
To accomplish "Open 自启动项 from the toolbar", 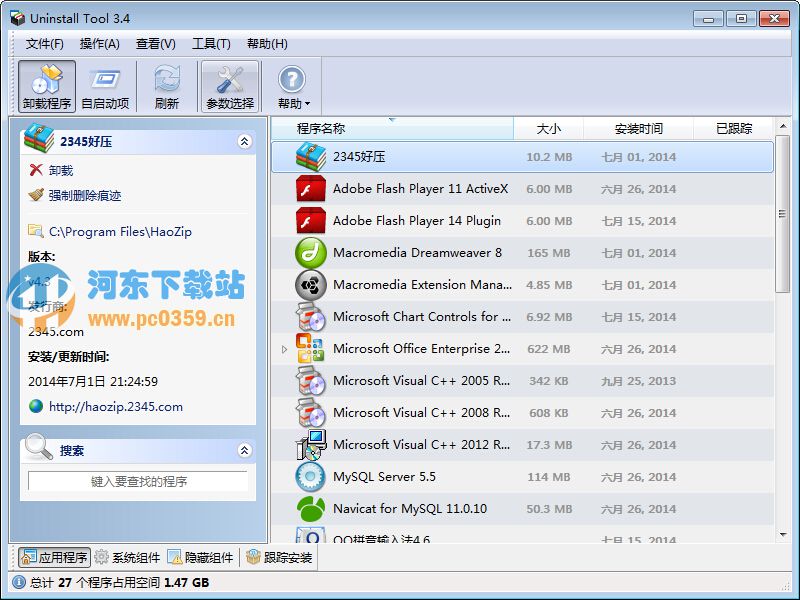I will click(106, 85).
